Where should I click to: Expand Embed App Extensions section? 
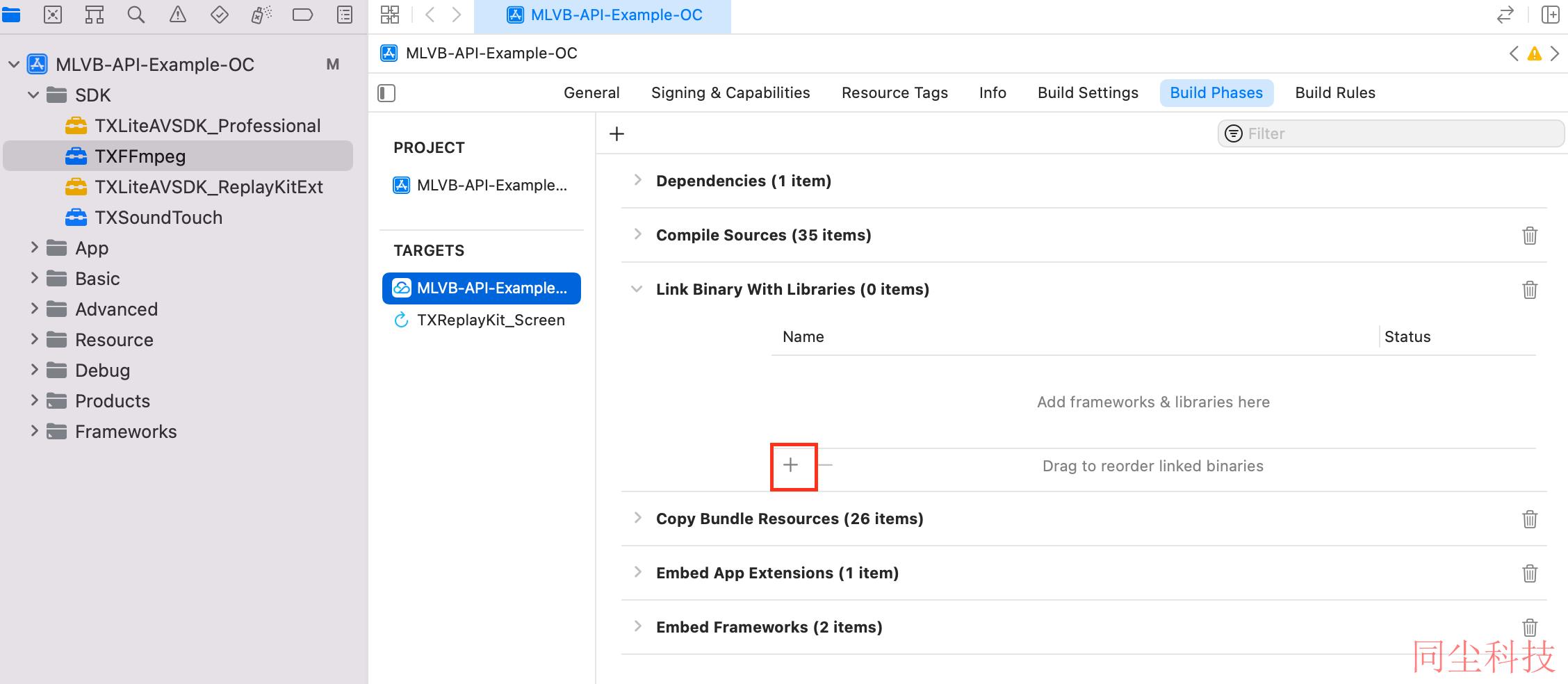pyautogui.click(x=637, y=572)
